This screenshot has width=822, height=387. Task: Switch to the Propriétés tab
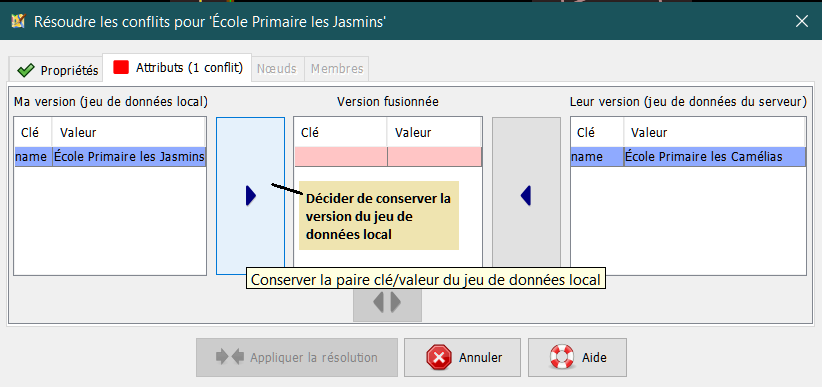point(56,70)
